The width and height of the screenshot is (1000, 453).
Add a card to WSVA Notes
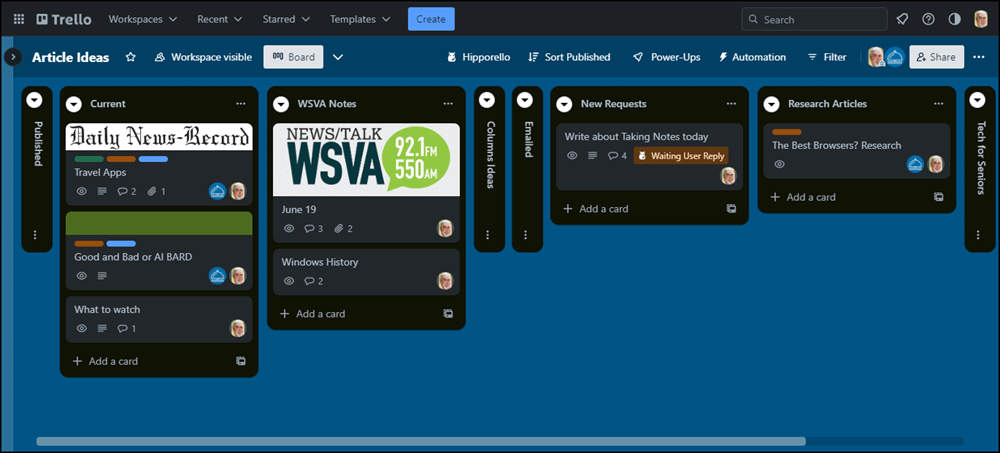[312, 314]
